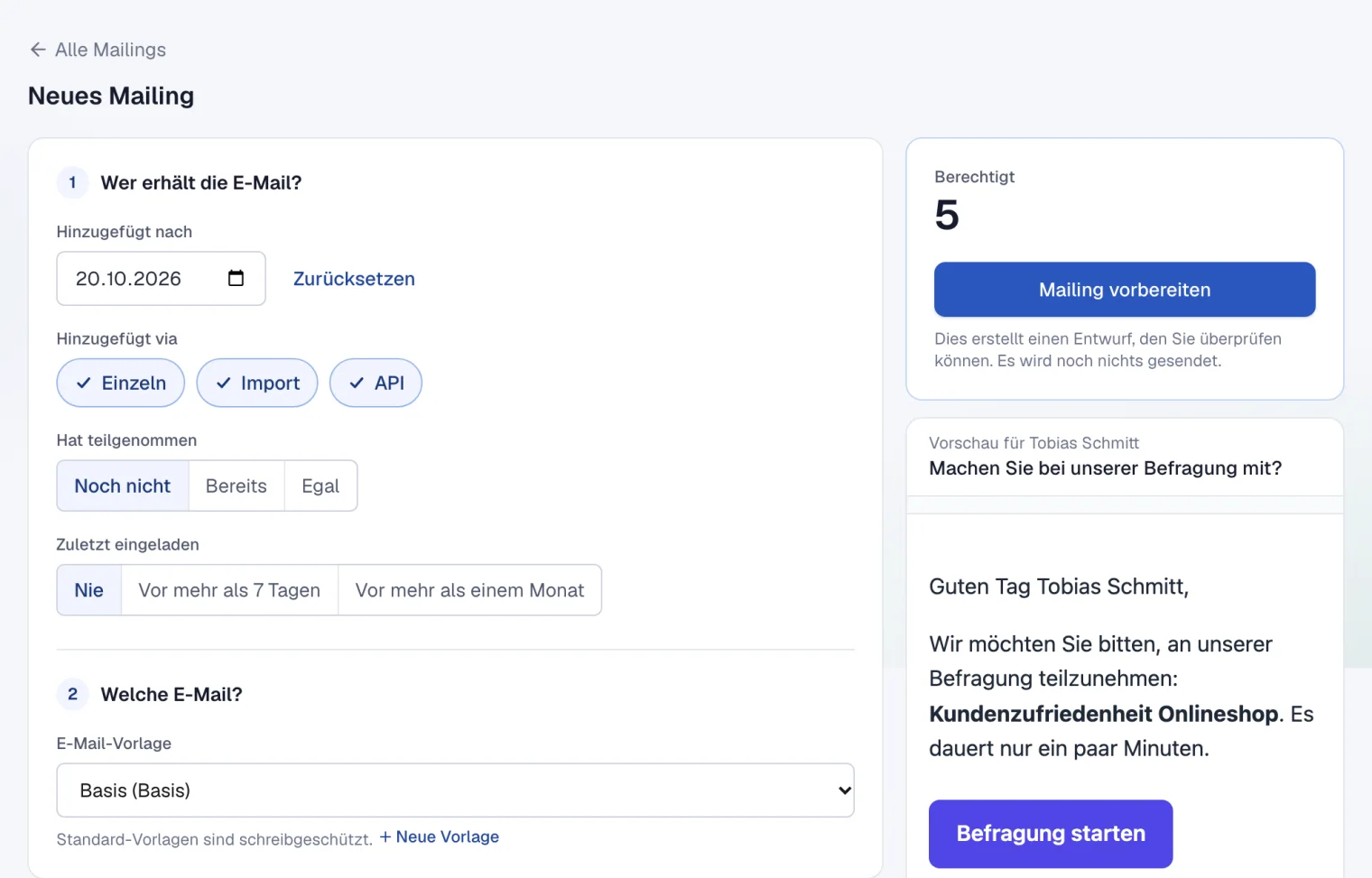1372x878 pixels.
Task: Click the step 2 heading Welche E-Mail?
Action: (x=171, y=694)
